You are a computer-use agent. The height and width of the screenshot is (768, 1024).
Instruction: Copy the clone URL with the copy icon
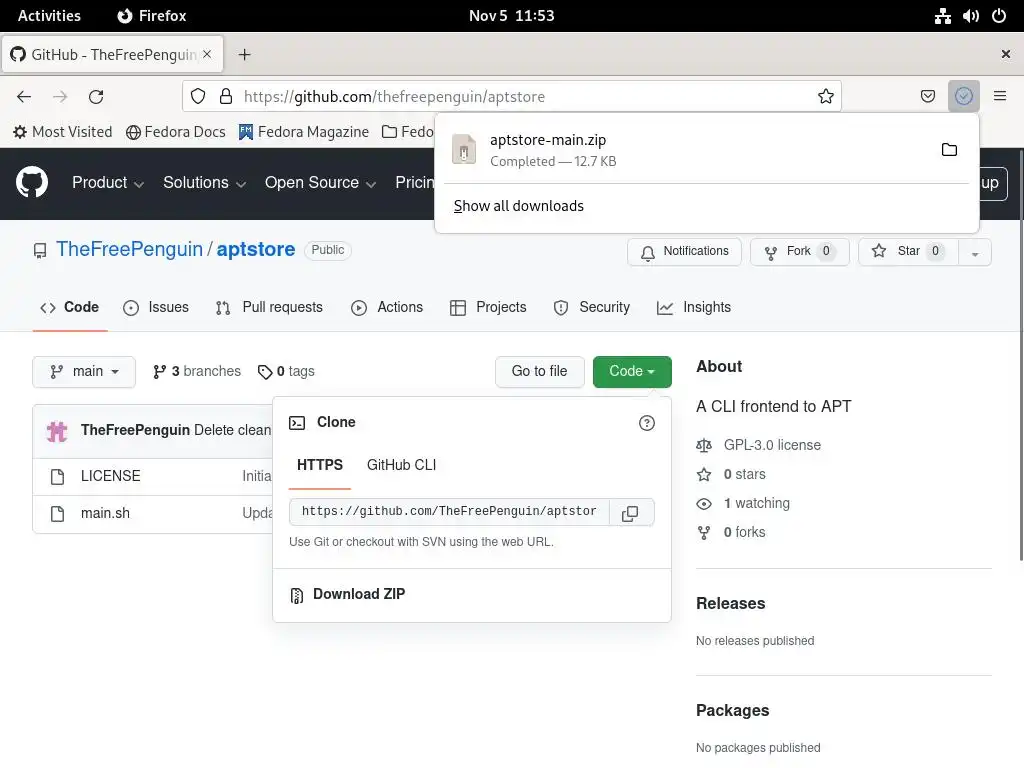point(630,513)
